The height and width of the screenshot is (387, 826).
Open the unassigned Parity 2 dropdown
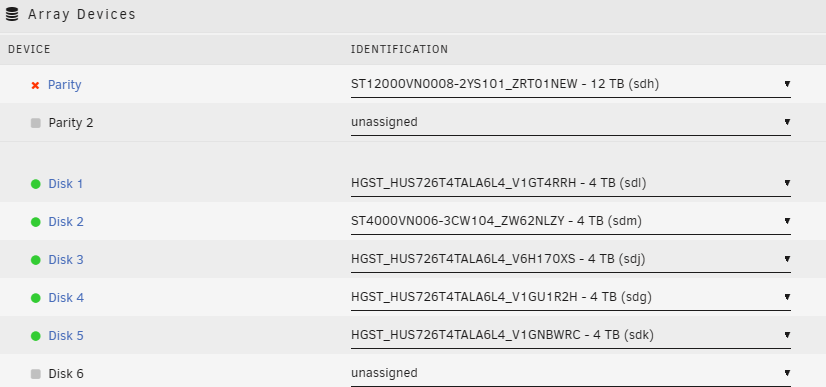coord(571,122)
